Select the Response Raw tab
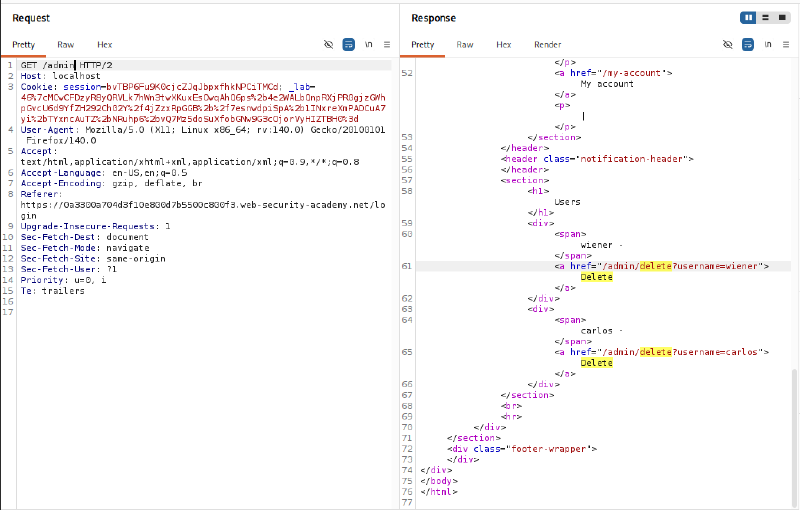The height and width of the screenshot is (510, 800). coord(464,44)
